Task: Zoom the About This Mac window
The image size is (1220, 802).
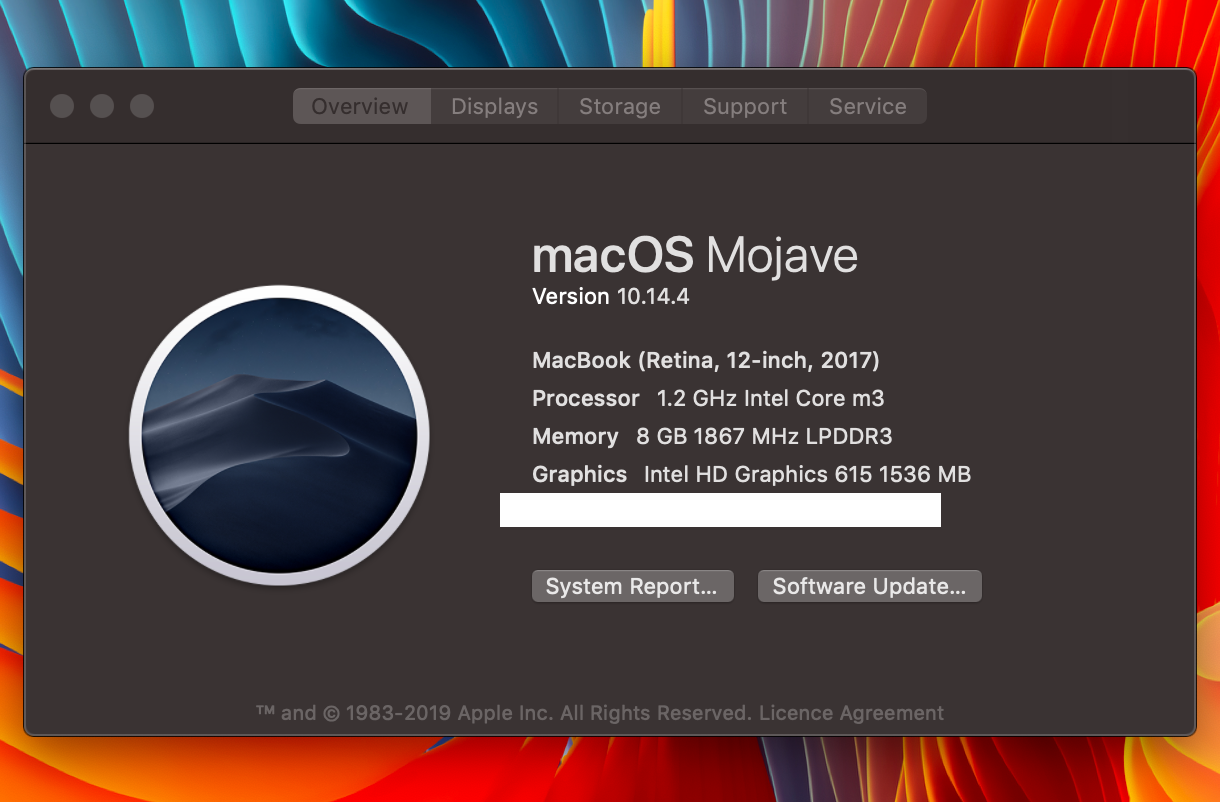Action: 142,106
